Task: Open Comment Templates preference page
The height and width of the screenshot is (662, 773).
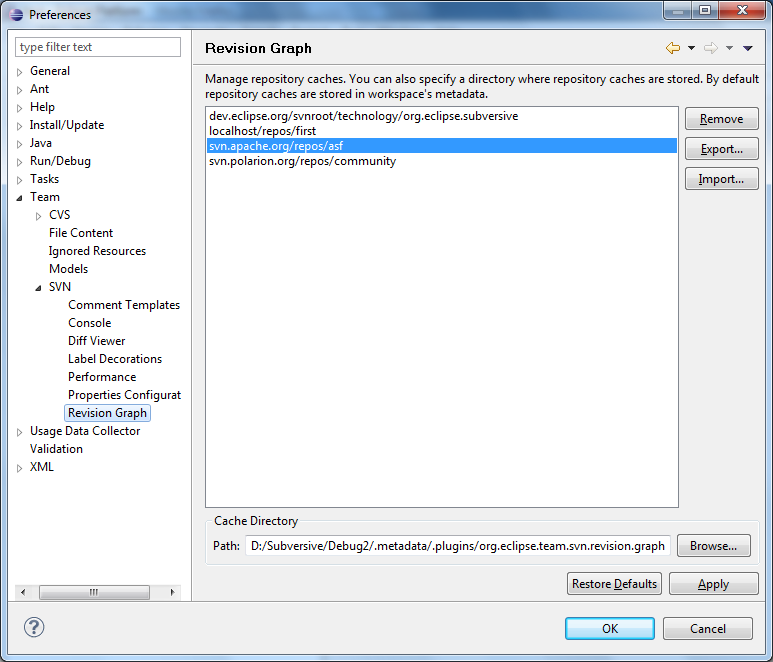Action: [124, 305]
